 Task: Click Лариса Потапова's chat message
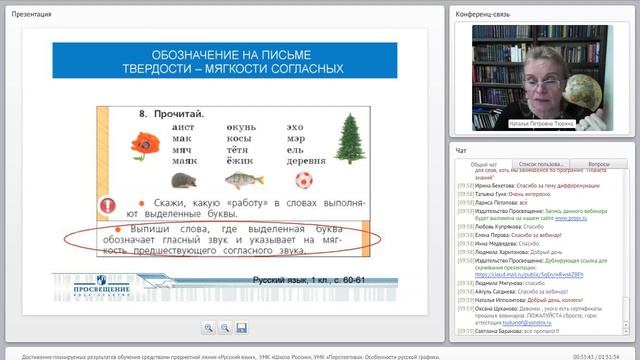coord(493,202)
